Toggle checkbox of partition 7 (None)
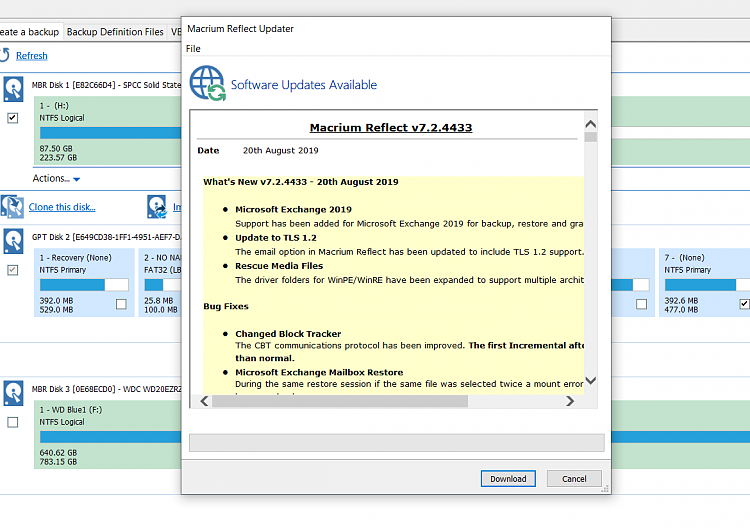This screenshot has height=528, width=750. pyautogui.click(x=744, y=304)
